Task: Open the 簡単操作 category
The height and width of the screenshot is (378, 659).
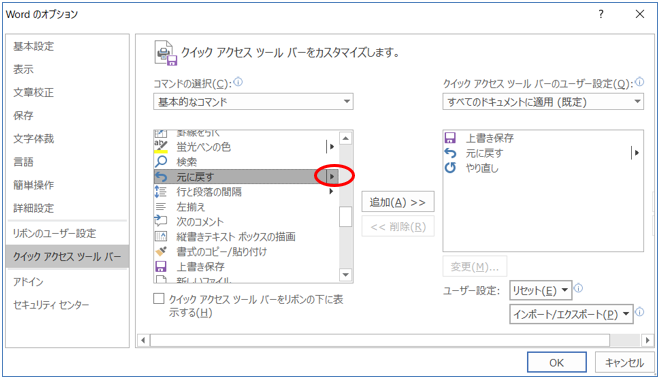Action: pyautogui.click(x=34, y=185)
